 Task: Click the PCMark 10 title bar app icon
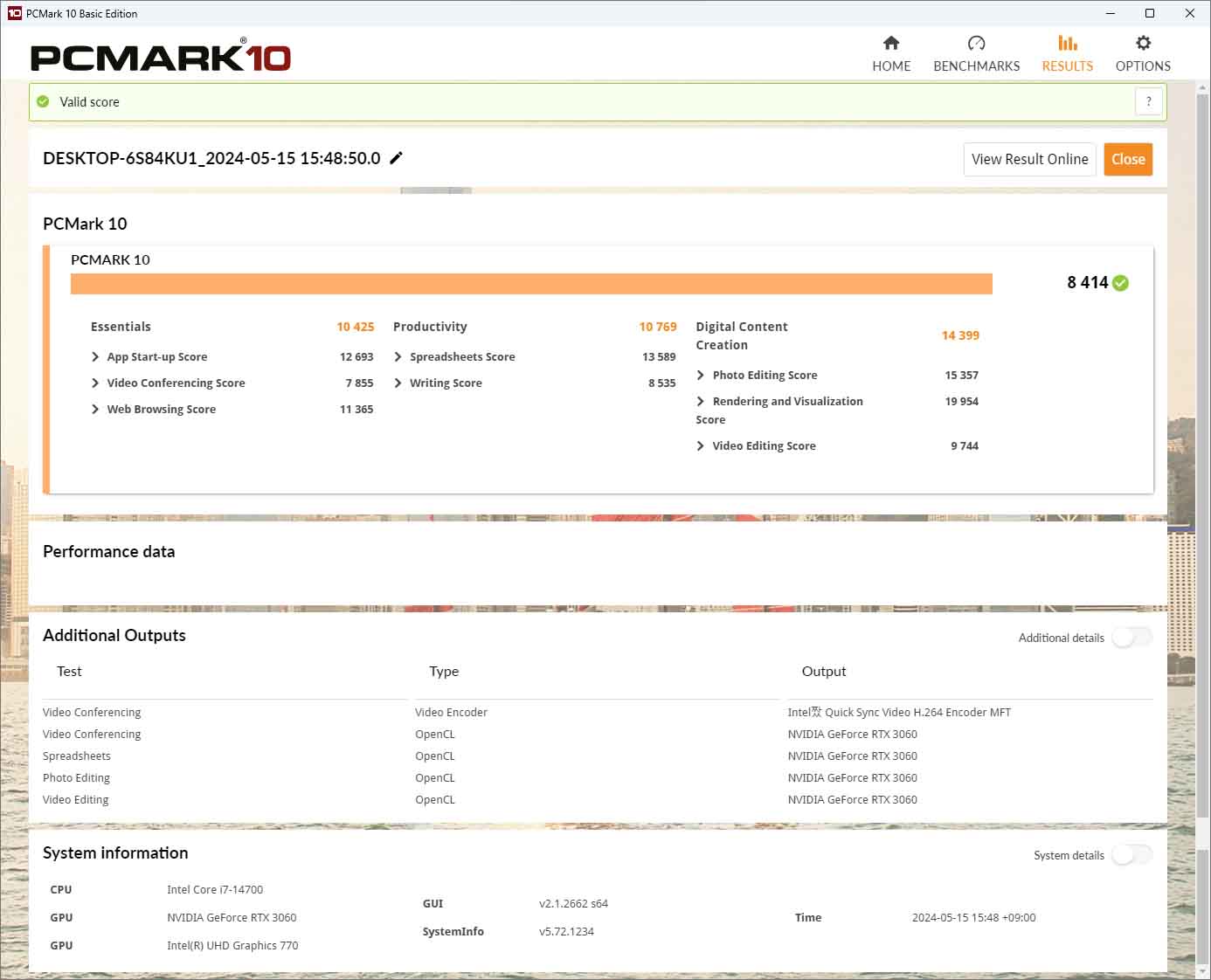pos(14,13)
